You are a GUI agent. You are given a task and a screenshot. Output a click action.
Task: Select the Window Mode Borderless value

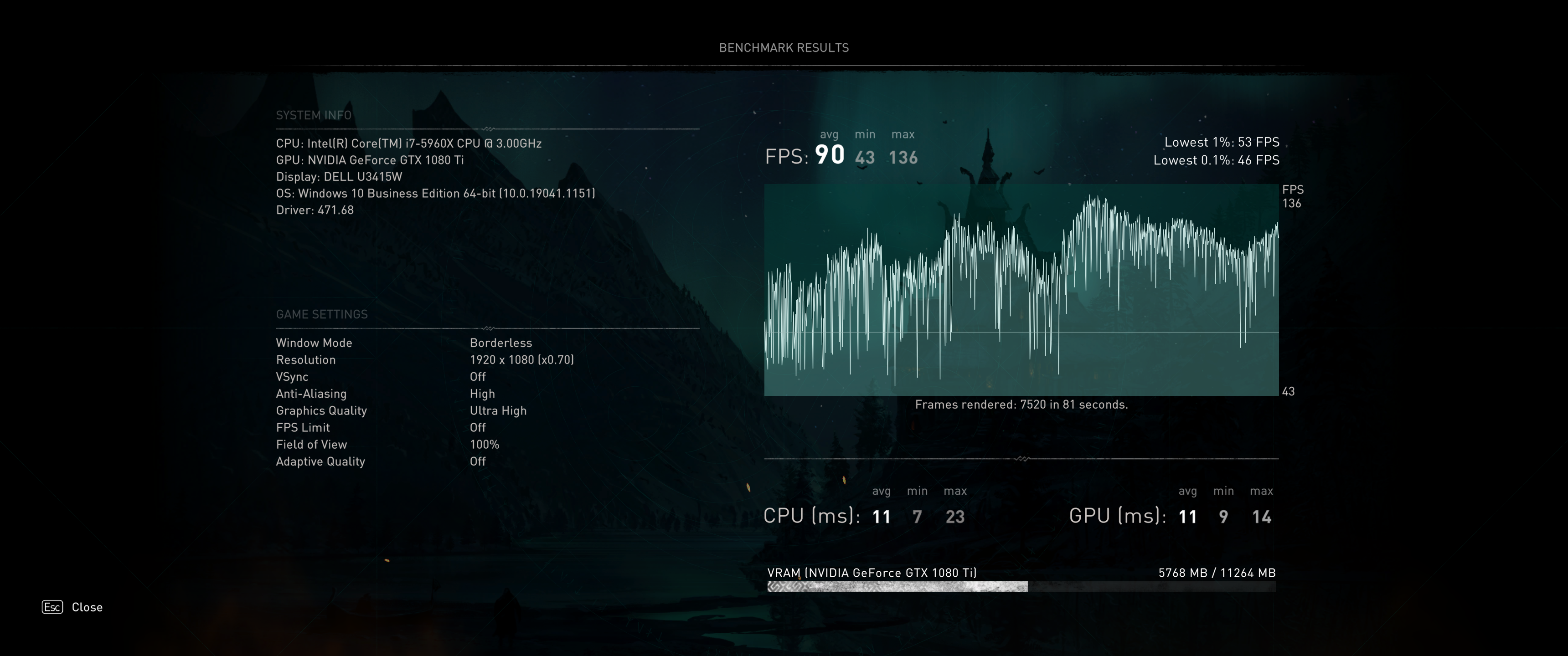500,343
